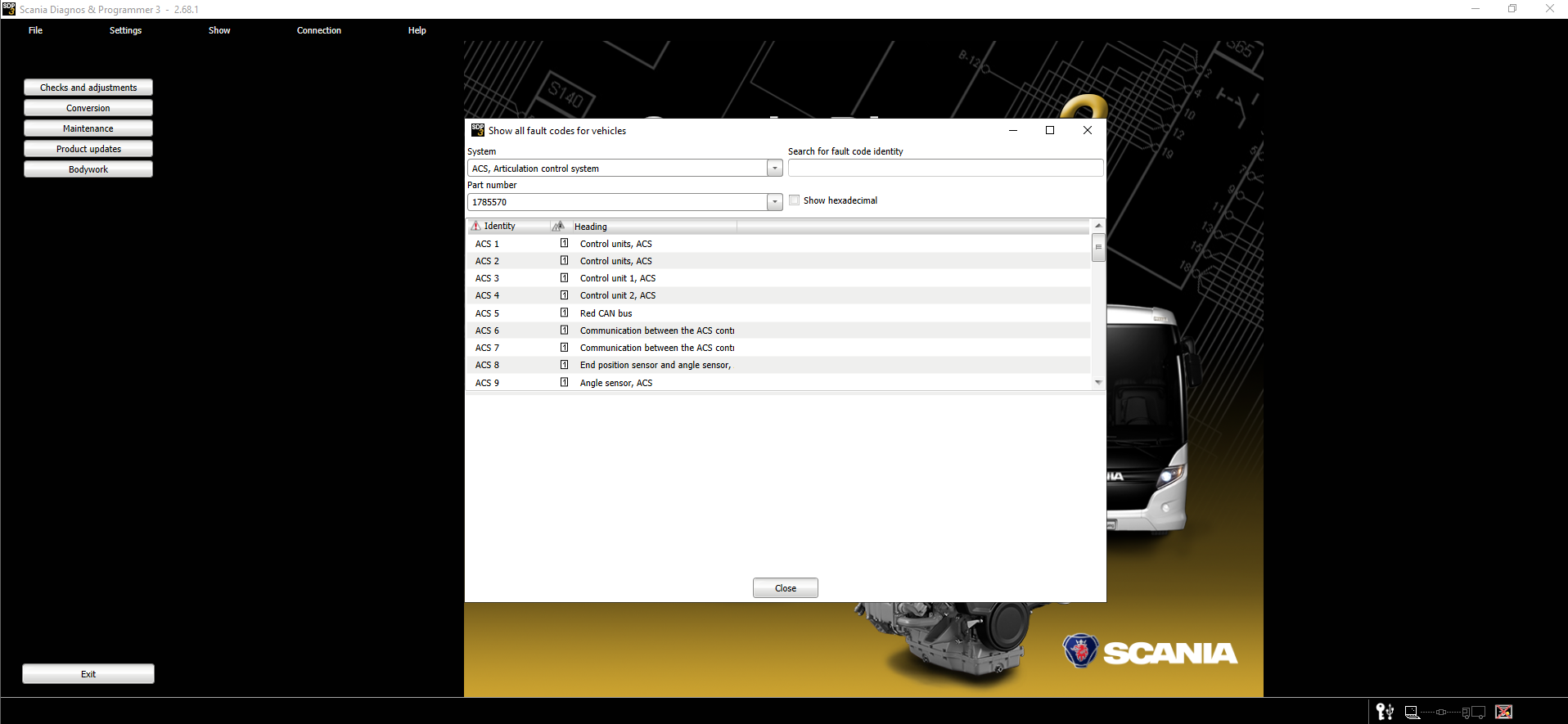The width and height of the screenshot is (1568, 724).
Task: Click the VCI adapter icon in status bar
Action: (x=1441, y=712)
